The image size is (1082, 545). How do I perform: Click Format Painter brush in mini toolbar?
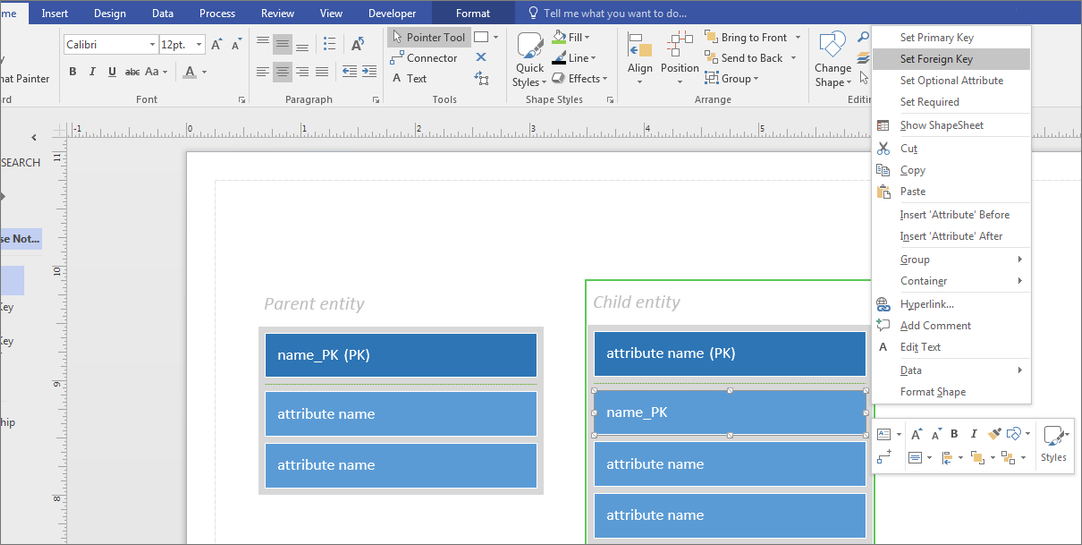(994, 434)
